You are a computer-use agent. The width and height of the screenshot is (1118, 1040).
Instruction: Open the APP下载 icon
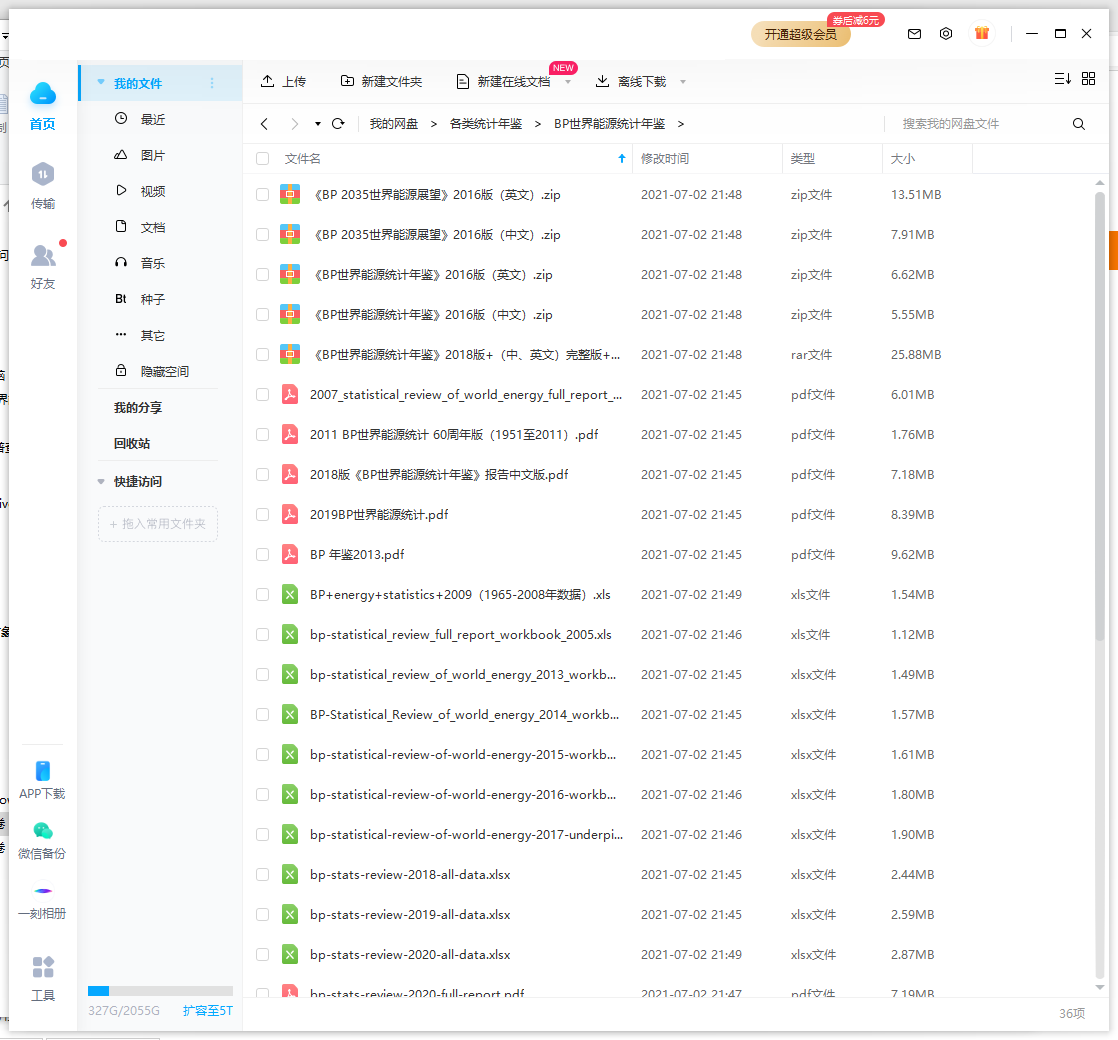click(43, 771)
